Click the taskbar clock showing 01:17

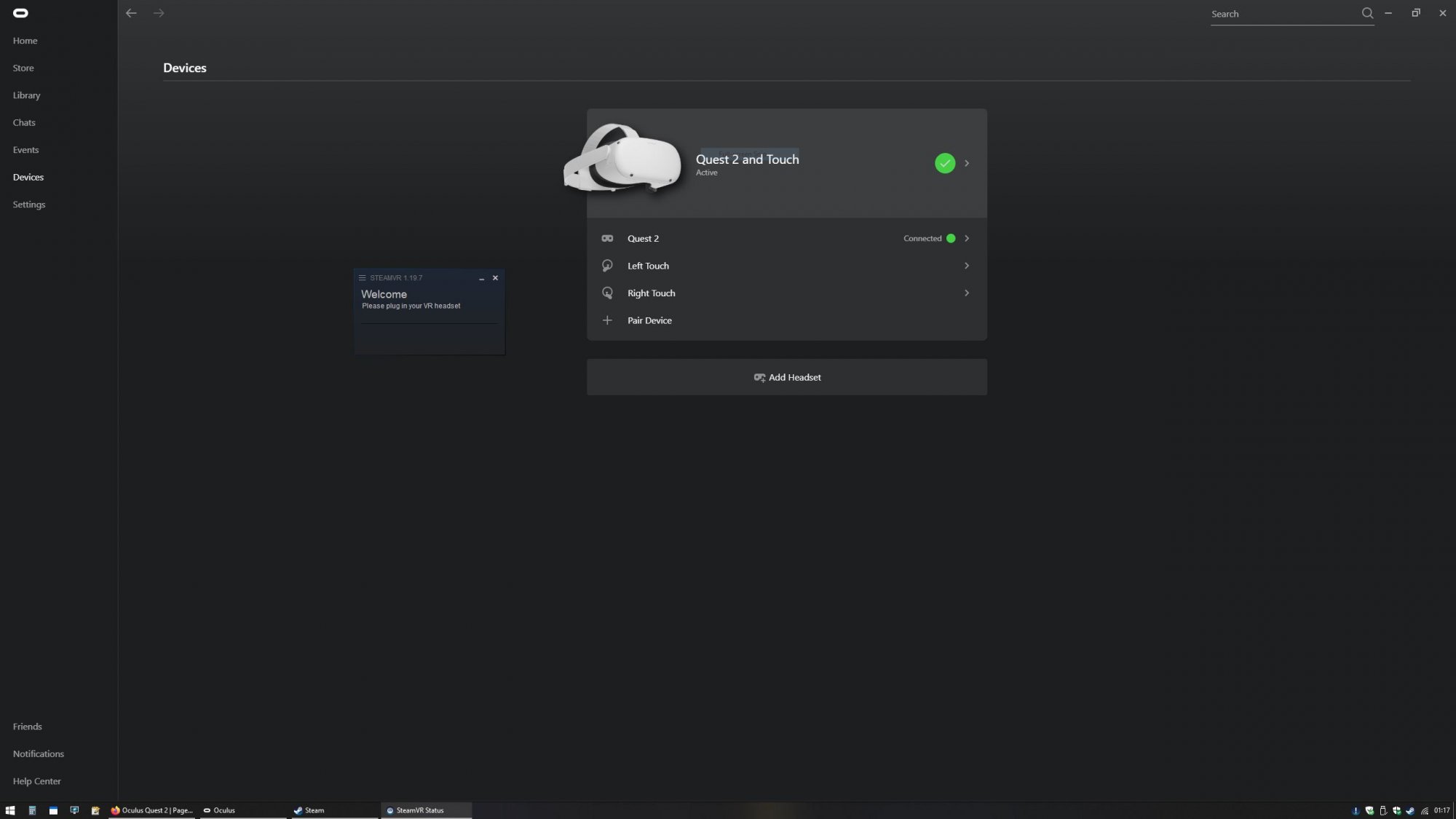click(1442, 810)
